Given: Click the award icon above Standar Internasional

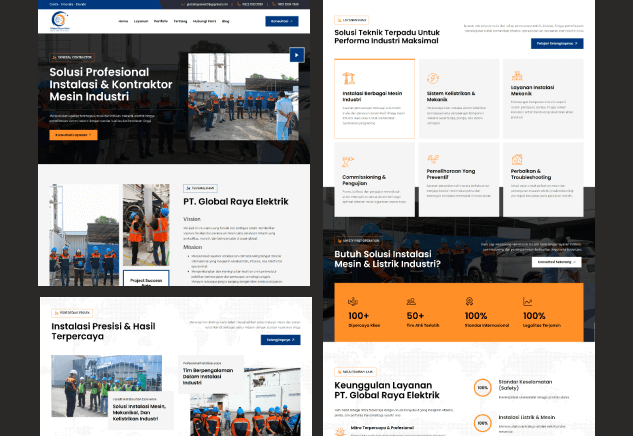Looking at the screenshot, I should tap(469, 301).
